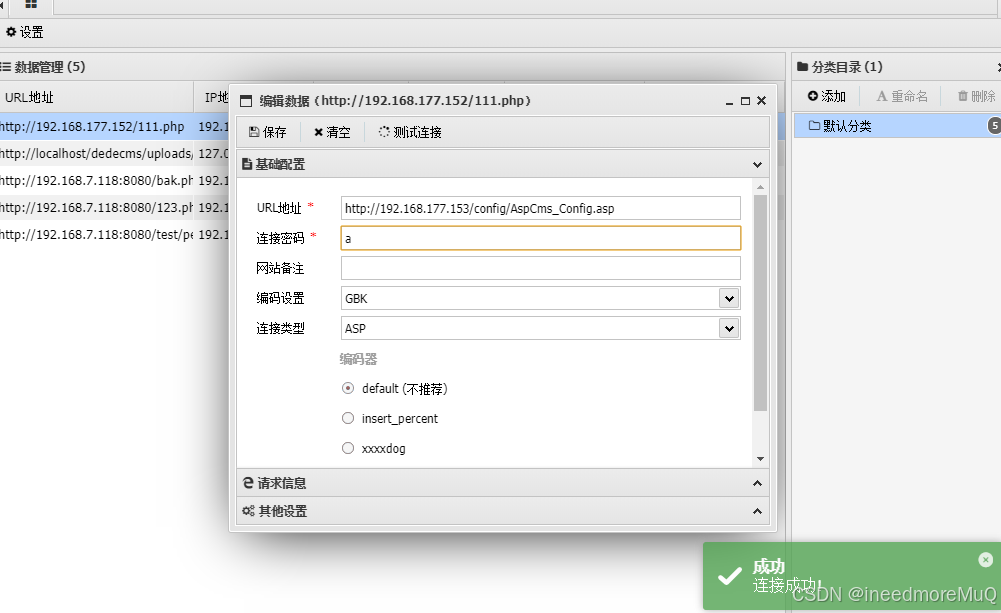
Task: Select the xxxxdog encoder option
Action: [x=347, y=448]
